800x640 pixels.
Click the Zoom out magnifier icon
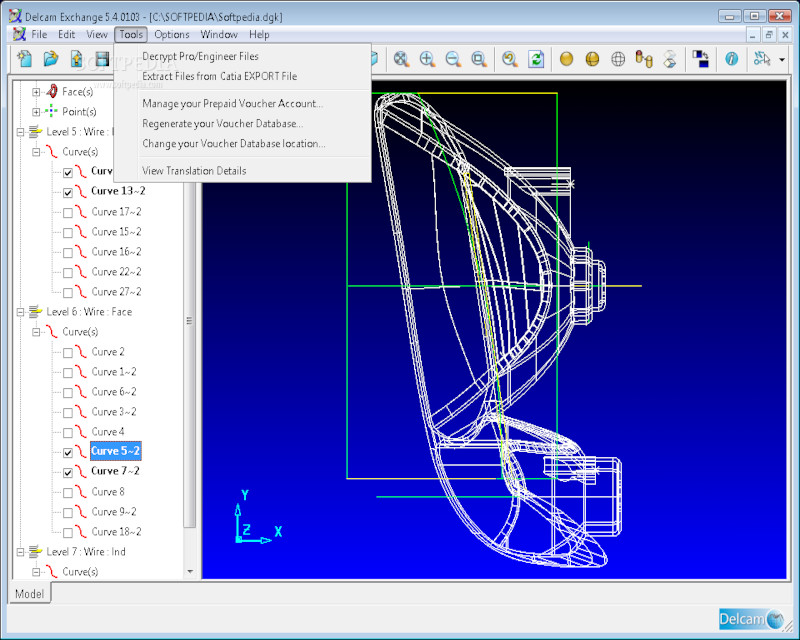click(x=453, y=59)
